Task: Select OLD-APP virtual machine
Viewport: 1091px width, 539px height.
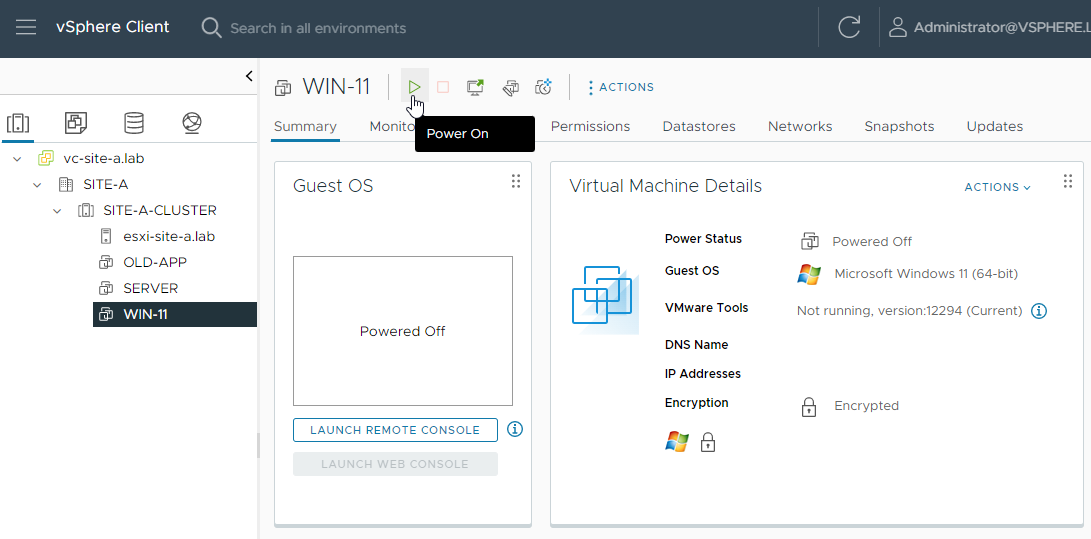Action: [155, 262]
